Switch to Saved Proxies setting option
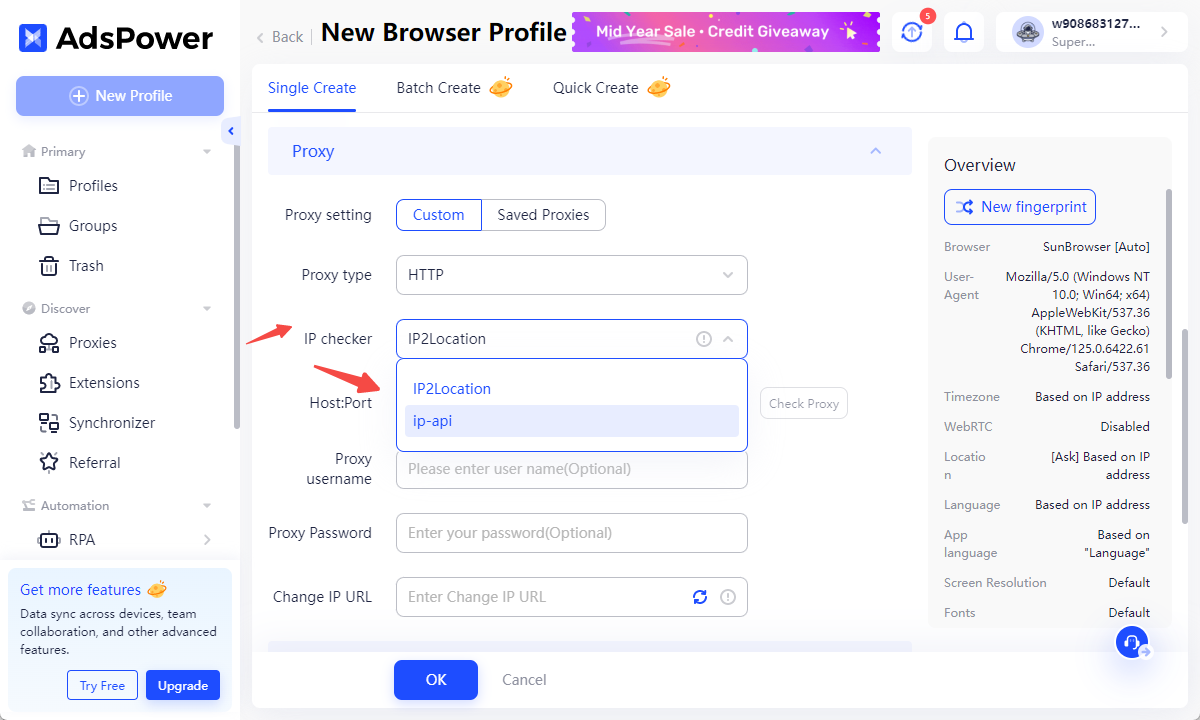The height and width of the screenshot is (720, 1200). coord(543,215)
